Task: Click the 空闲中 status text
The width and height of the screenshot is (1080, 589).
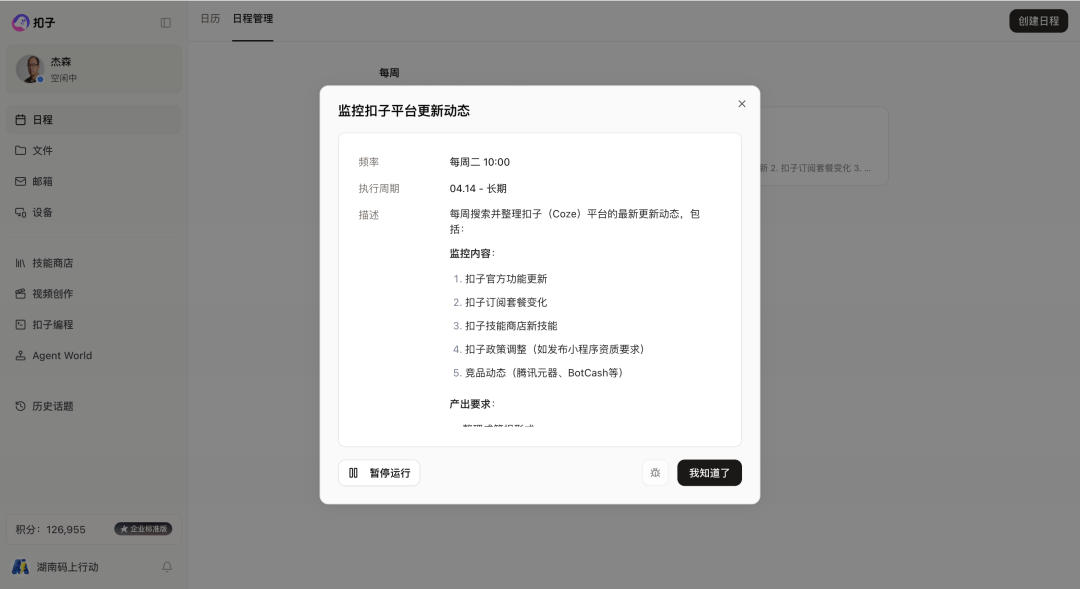Action: pos(63,79)
